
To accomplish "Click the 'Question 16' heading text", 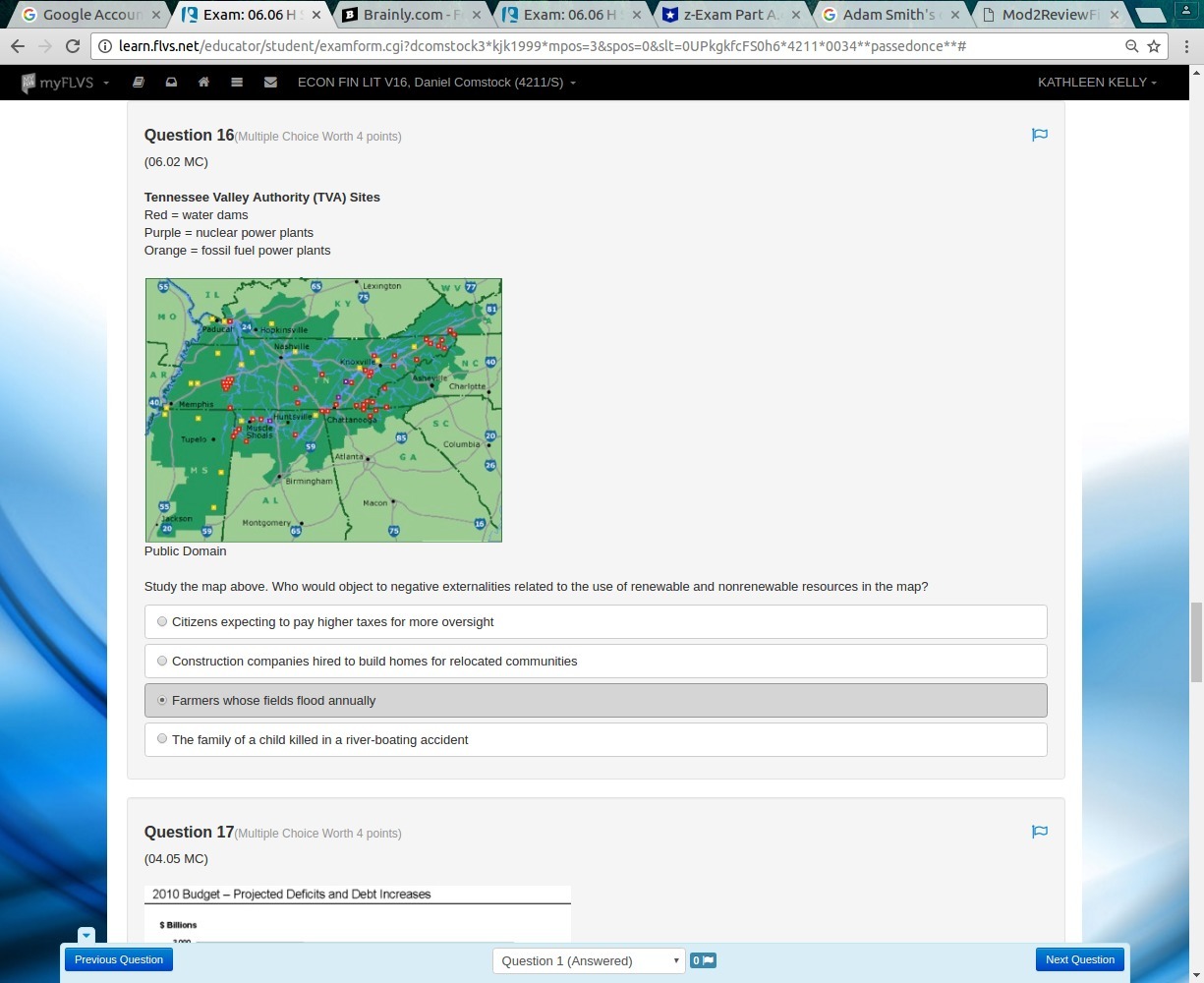I will tap(190, 136).
